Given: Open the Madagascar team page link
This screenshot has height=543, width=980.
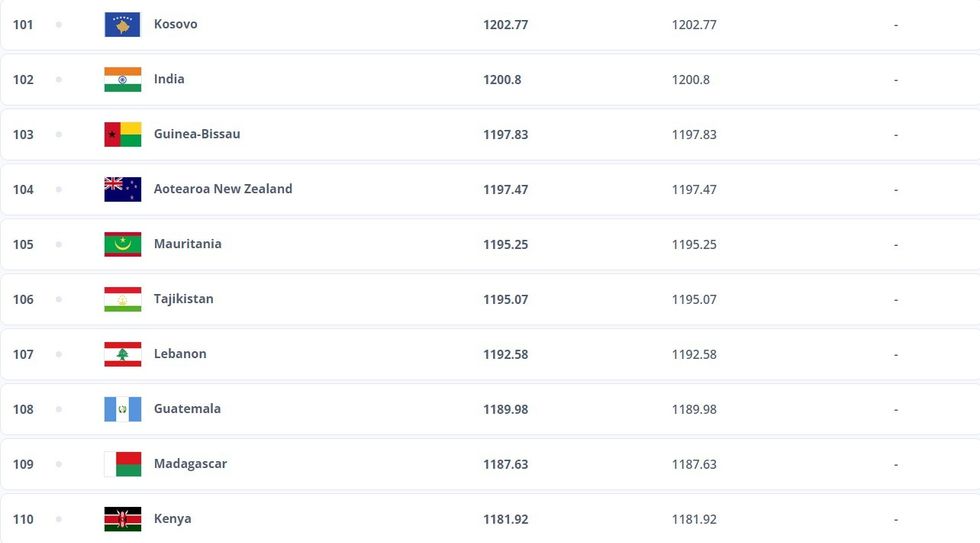Looking at the screenshot, I should (x=190, y=464).
